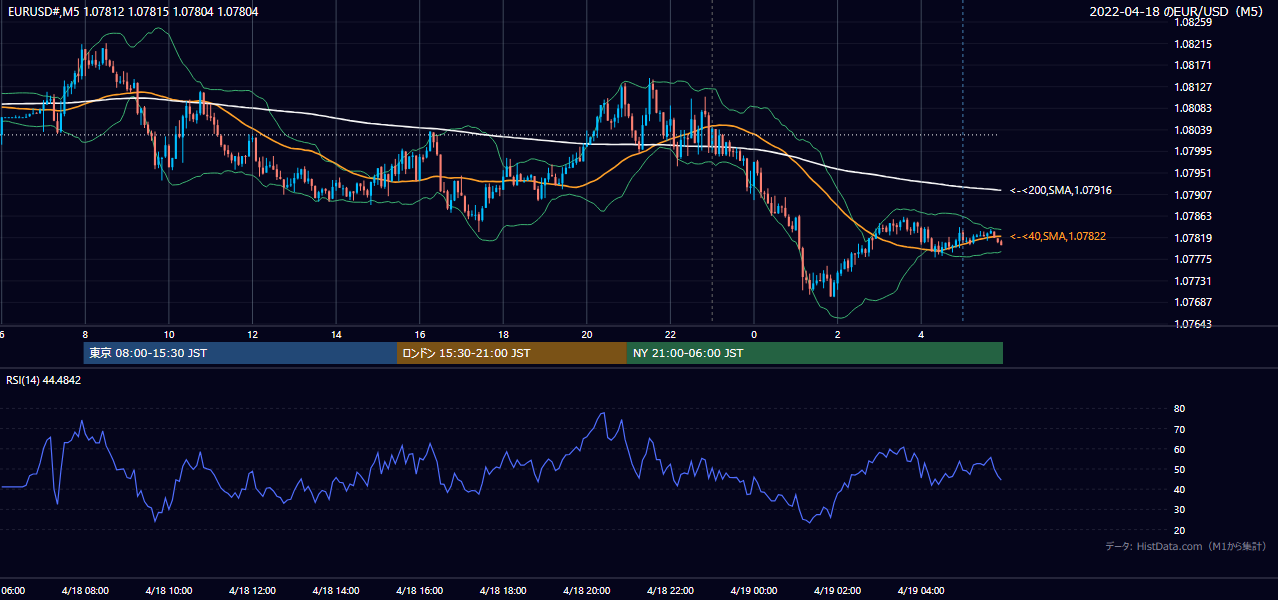Click the 4/19 02:00 time axis label
Screen dimensions: 1278x600
coord(837,591)
